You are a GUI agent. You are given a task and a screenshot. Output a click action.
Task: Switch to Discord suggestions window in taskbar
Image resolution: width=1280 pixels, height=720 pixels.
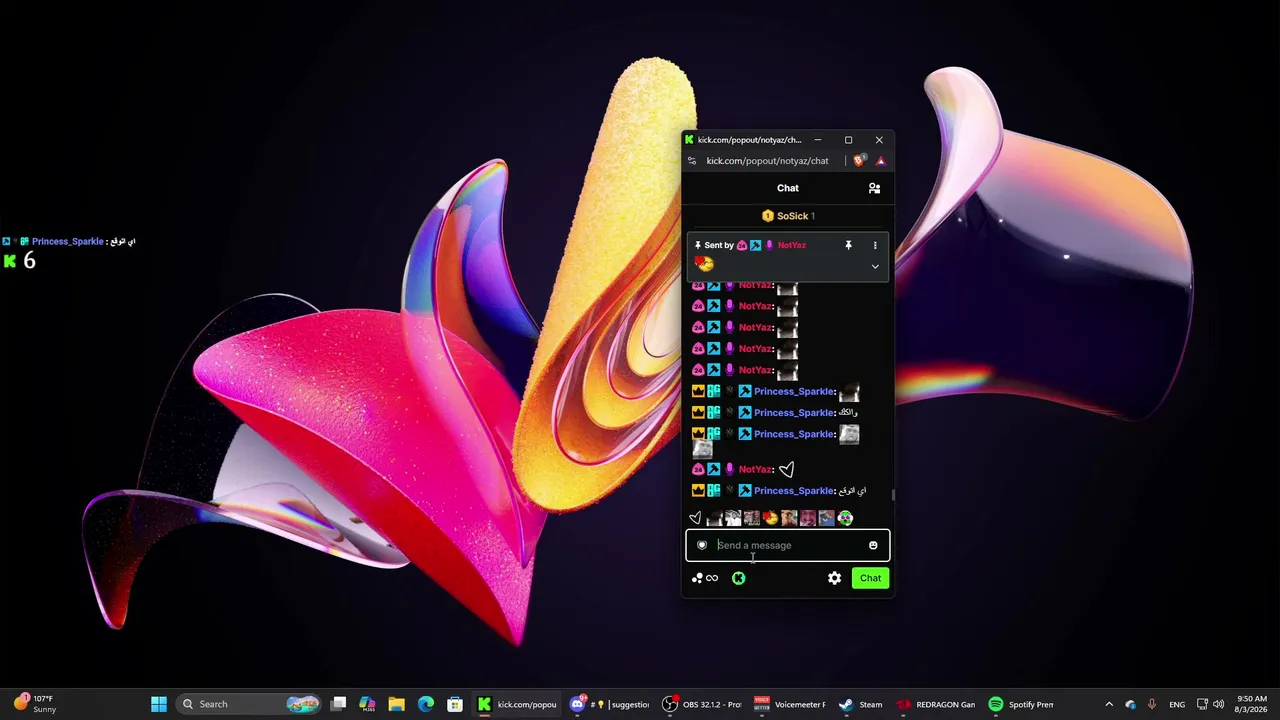[610, 704]
